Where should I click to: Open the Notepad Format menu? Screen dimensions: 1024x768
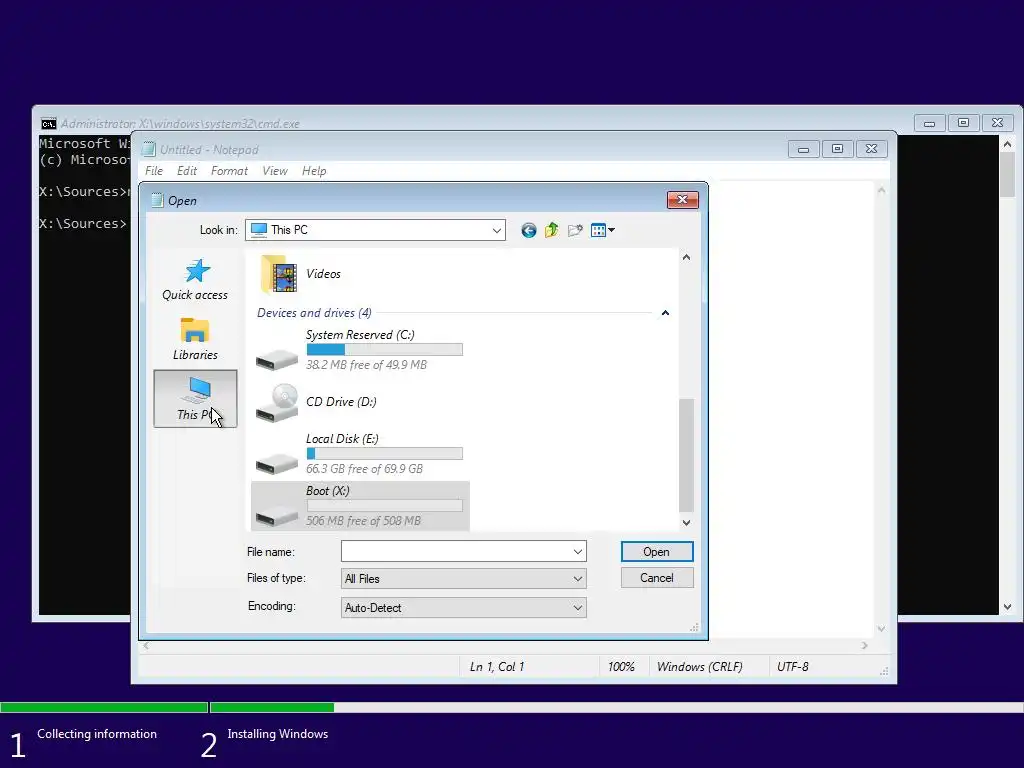pyautogui.click(x=229, y=171)
